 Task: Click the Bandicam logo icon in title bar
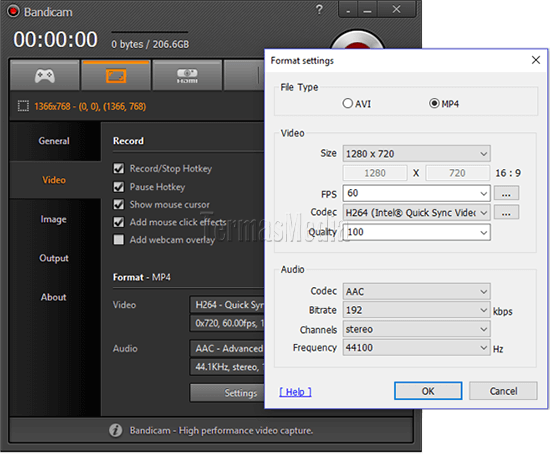point(13,12)
